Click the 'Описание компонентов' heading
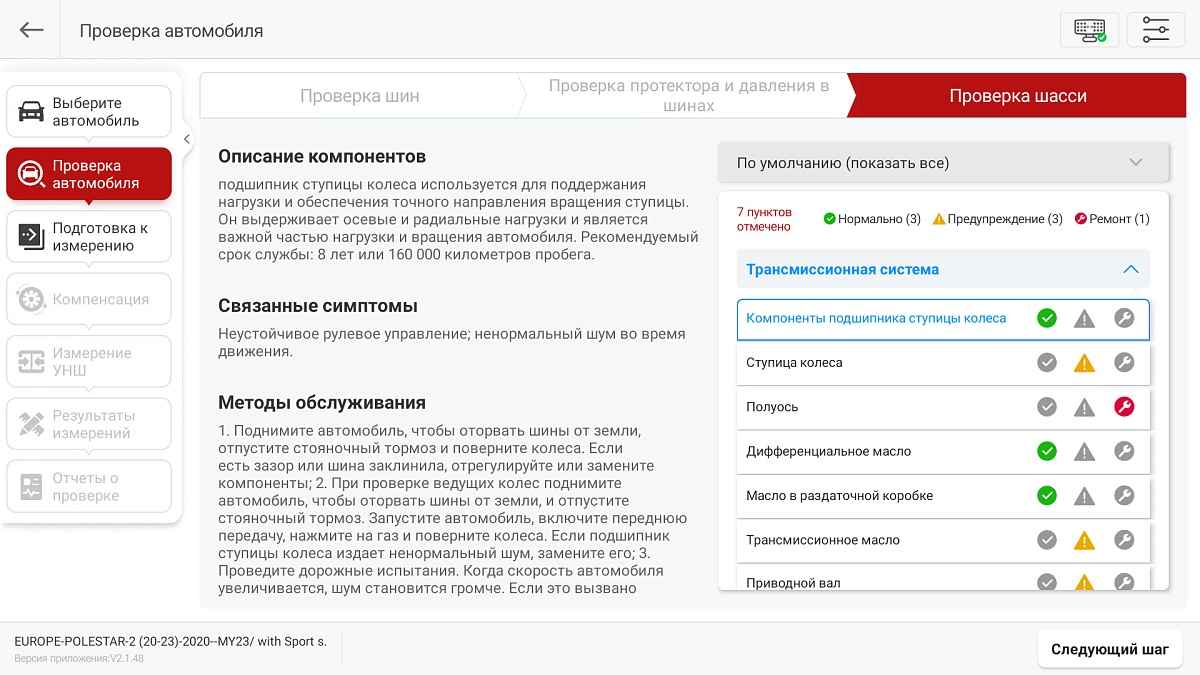The width and height of the screenshot is (1200, 675). point(322,157)
